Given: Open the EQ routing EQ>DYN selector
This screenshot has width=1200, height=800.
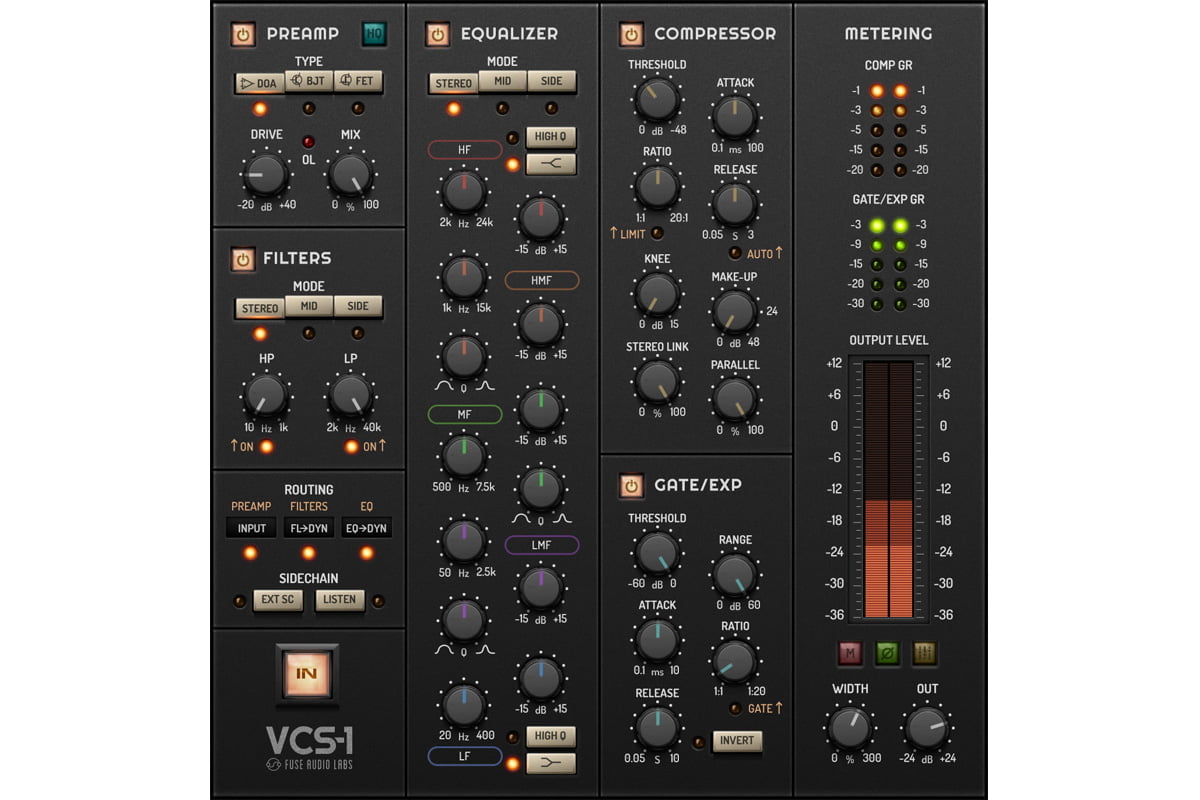Looking at the screenshot, I should 366,528.
